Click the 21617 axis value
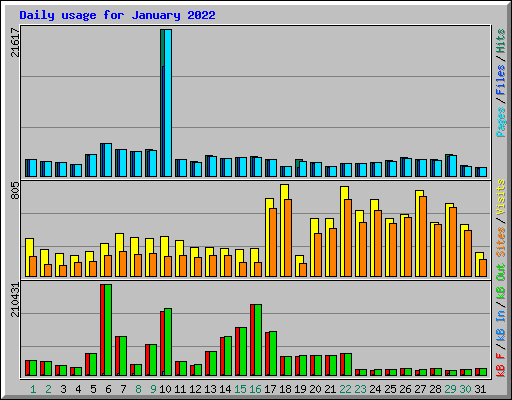Image resolution: width=512 pixels, height=400 pixels. click(x=15, y=42)
